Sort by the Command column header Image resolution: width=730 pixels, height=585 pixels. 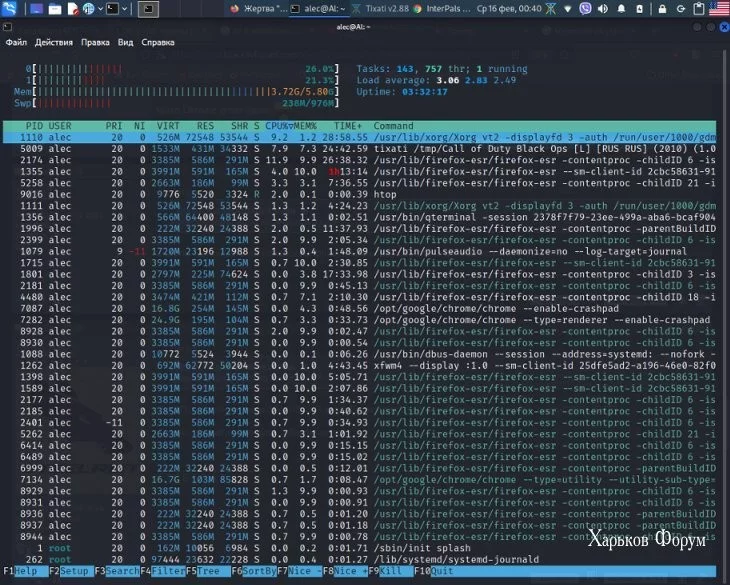(x=393, y=126)
